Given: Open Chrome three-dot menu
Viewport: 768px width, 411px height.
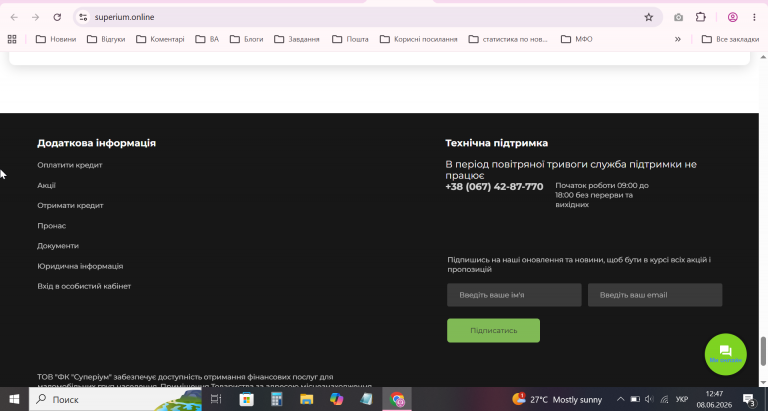Looking at the screenshot, I should click(754, 17).
